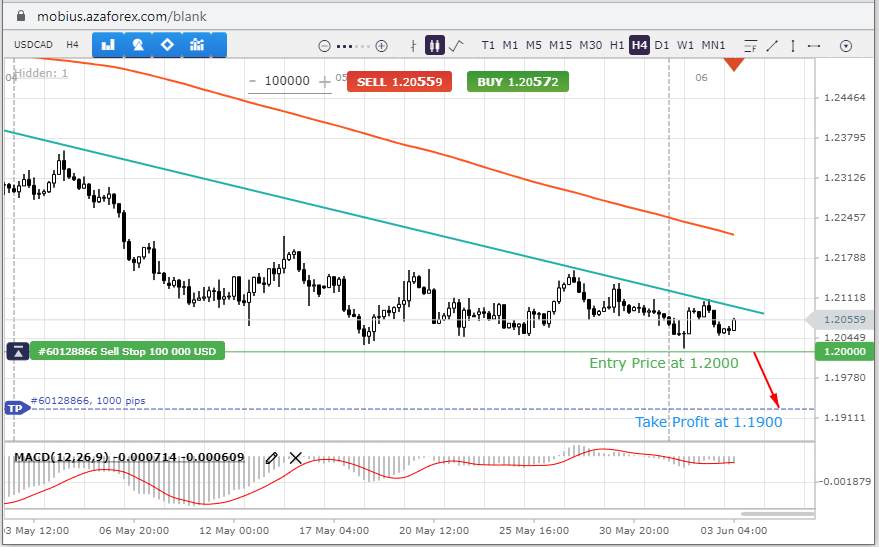Select the T1 timeframe
Image resolution: width=879 pixels, height=547 pixels.
(488, 45)
